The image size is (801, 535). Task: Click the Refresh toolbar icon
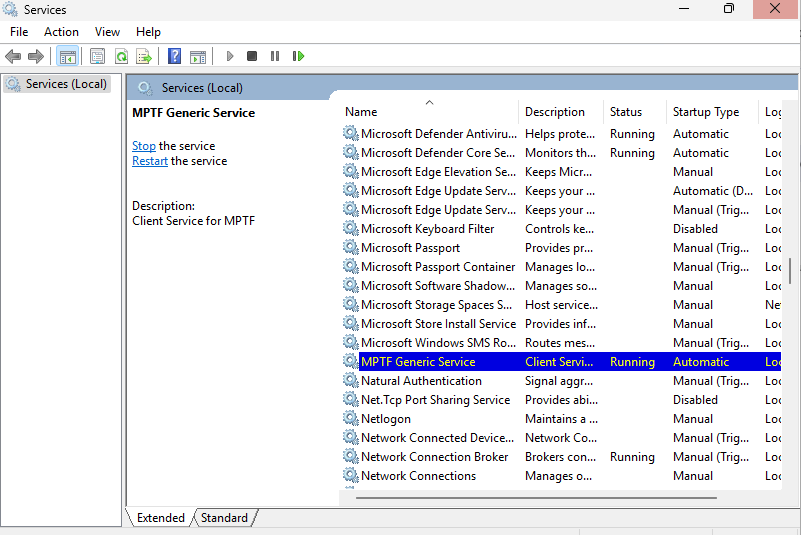click(x=121, y=56)
